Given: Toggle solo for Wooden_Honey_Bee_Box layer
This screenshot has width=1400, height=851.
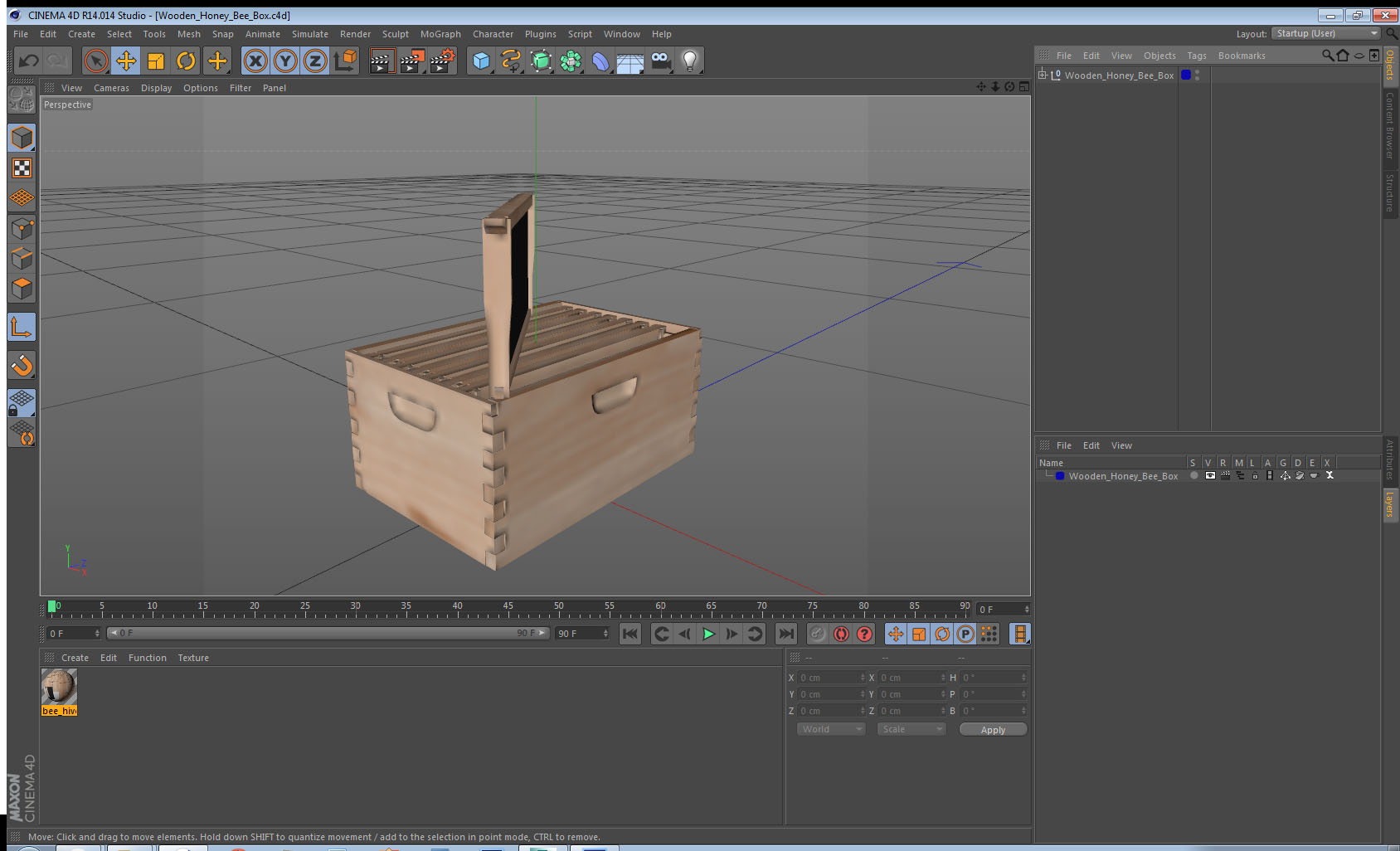Looking at the screenshot, I should point(1193,475).
